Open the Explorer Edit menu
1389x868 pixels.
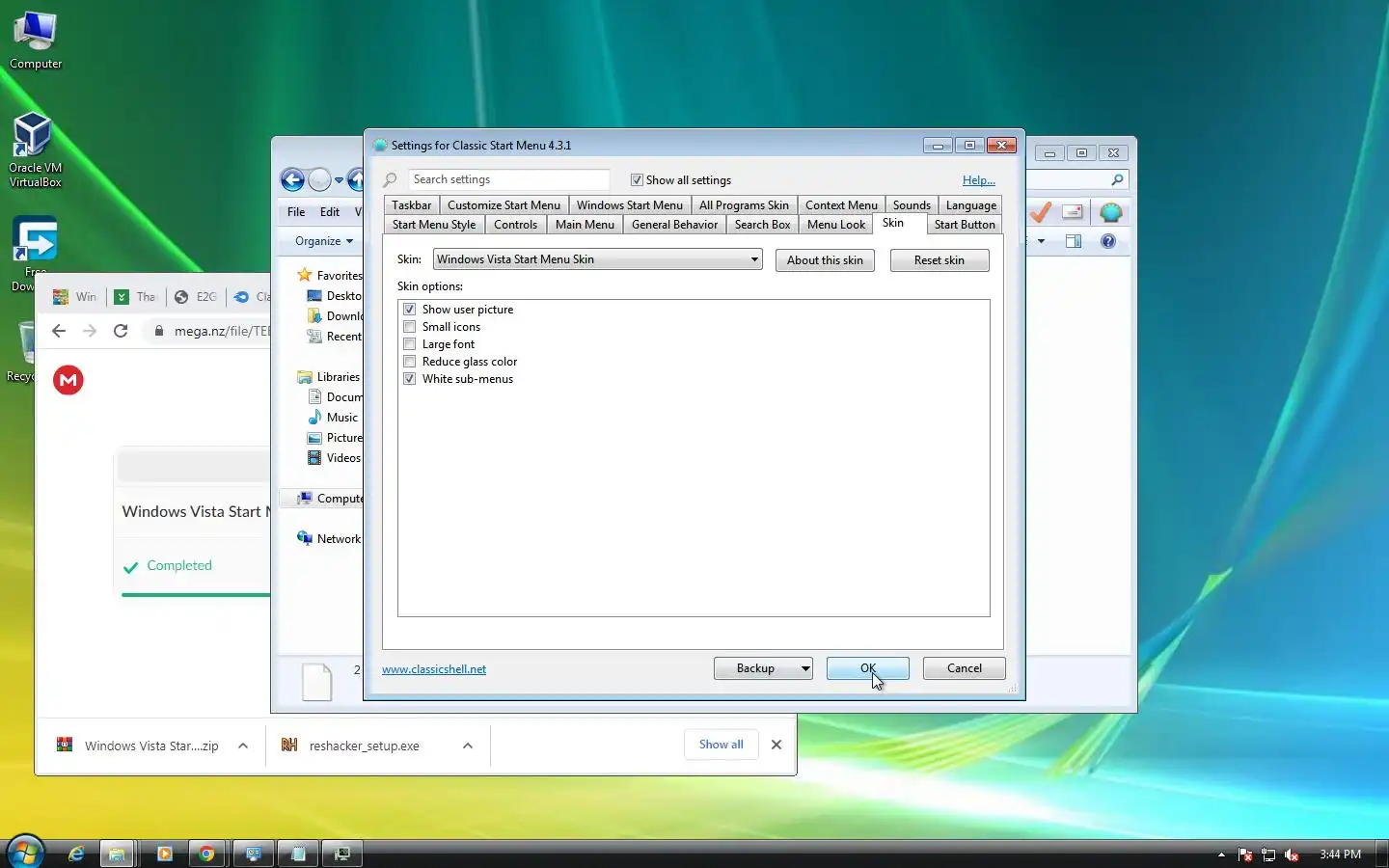click(330, 212)
